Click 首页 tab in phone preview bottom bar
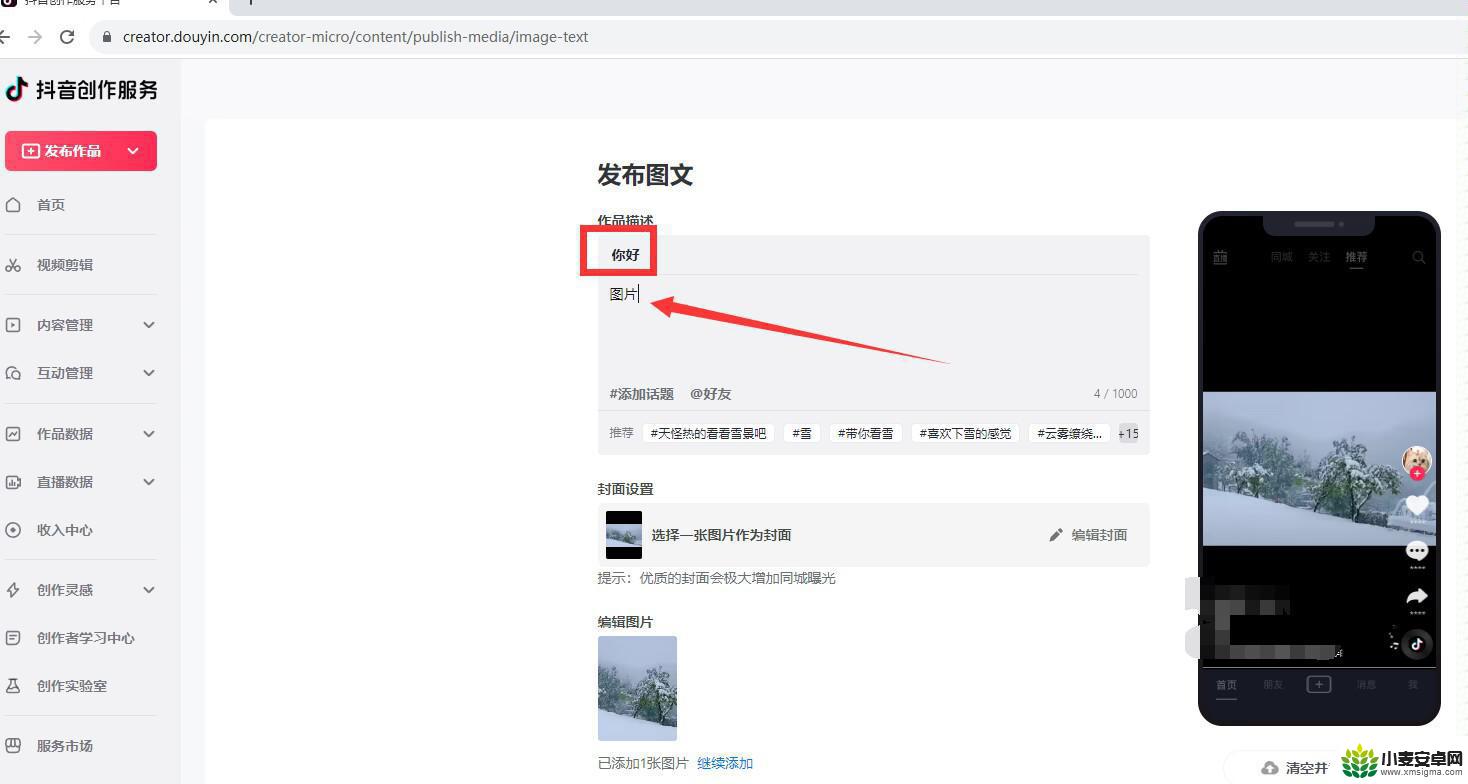 click(x=1226, y=685)
